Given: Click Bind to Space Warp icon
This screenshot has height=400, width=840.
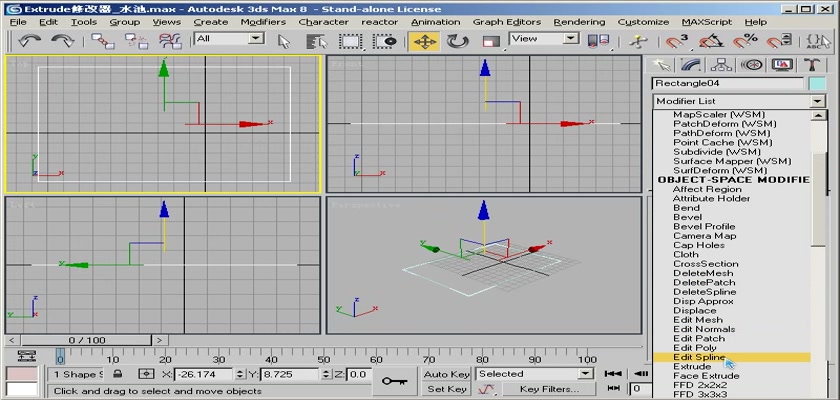Looking at the screenshot, I should pos(170,41).
